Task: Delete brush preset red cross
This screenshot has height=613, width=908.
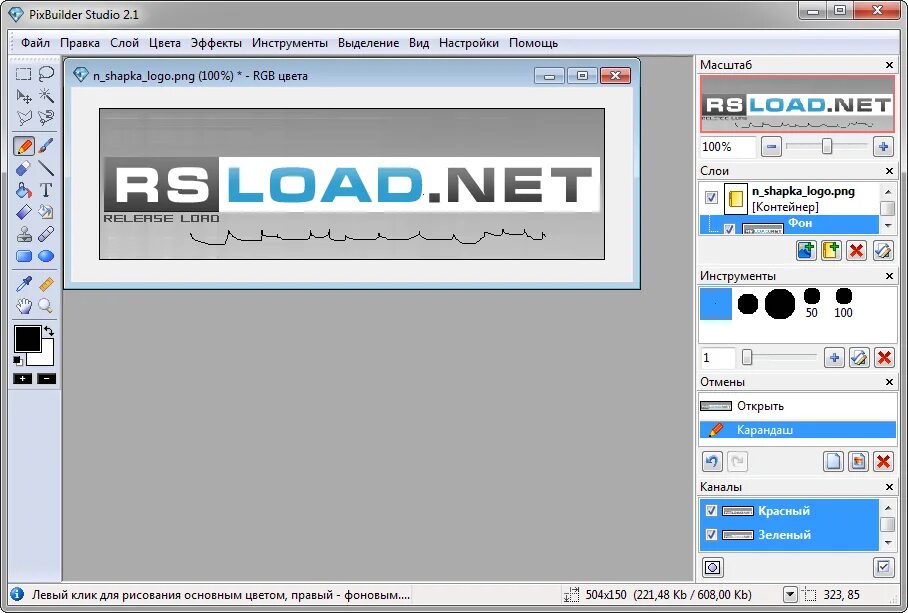Action: click(884, 358)
